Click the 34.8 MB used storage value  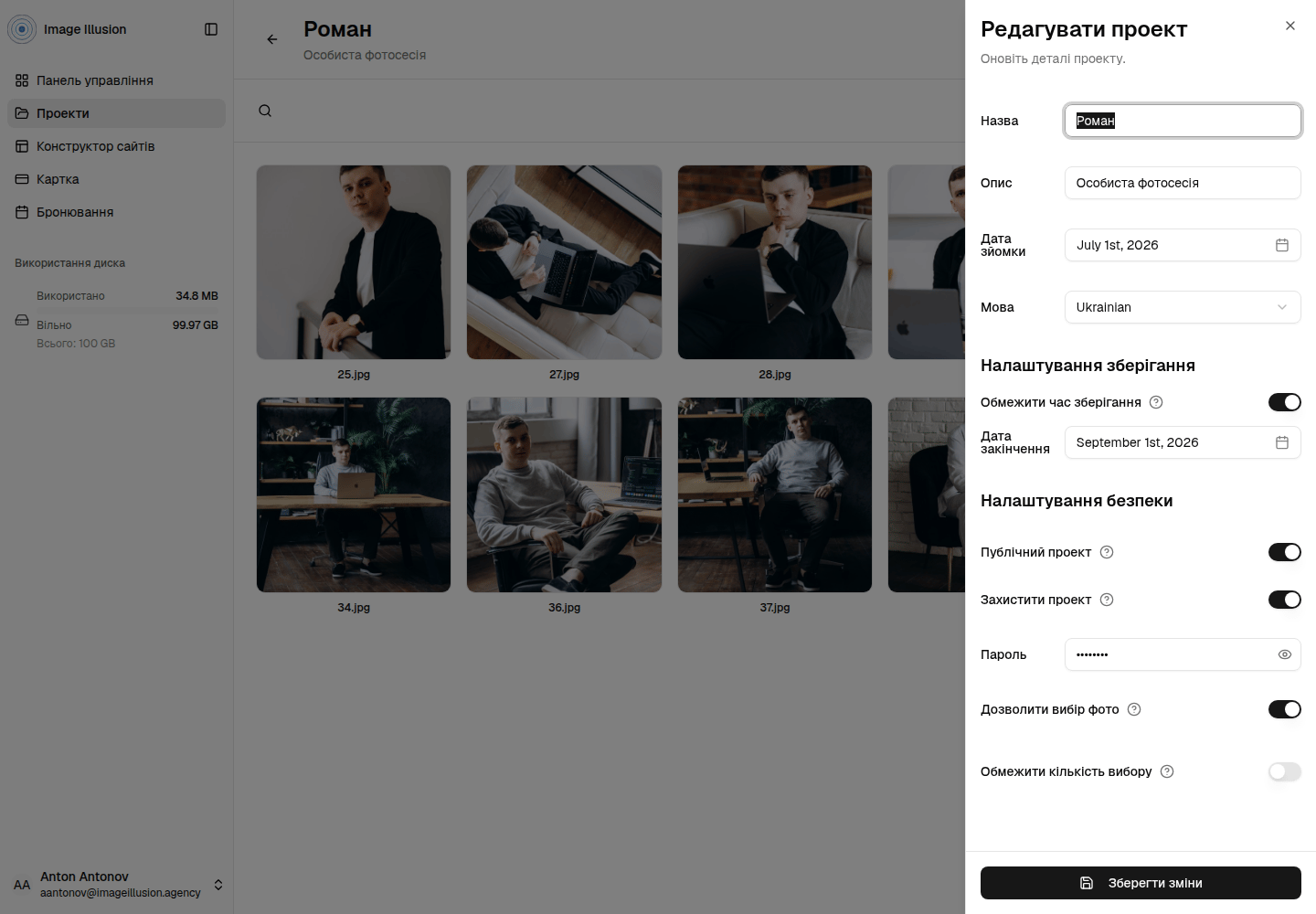coord(196,296)
